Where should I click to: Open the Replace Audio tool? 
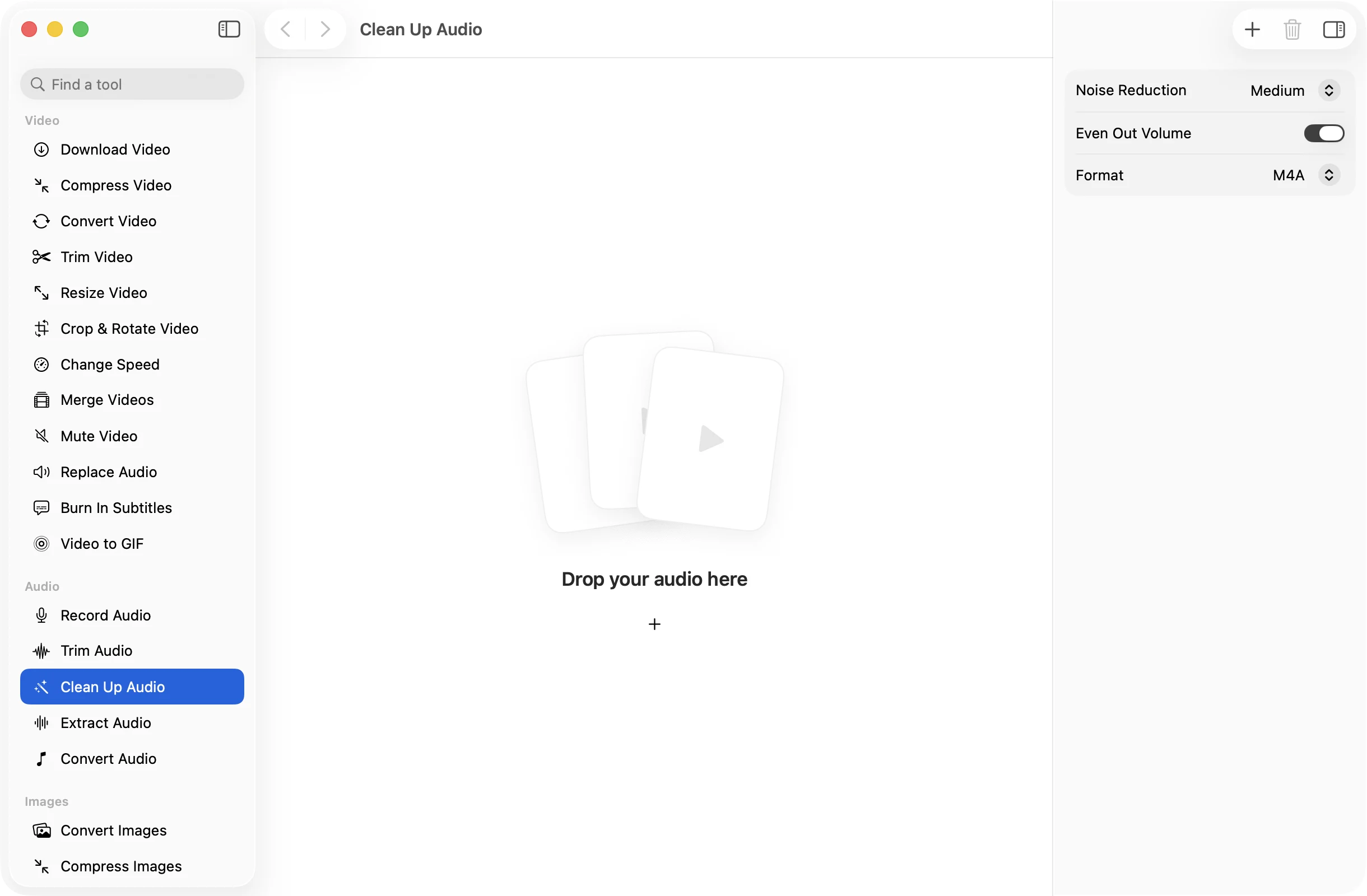pyautogui.click(x=132, y=473)
